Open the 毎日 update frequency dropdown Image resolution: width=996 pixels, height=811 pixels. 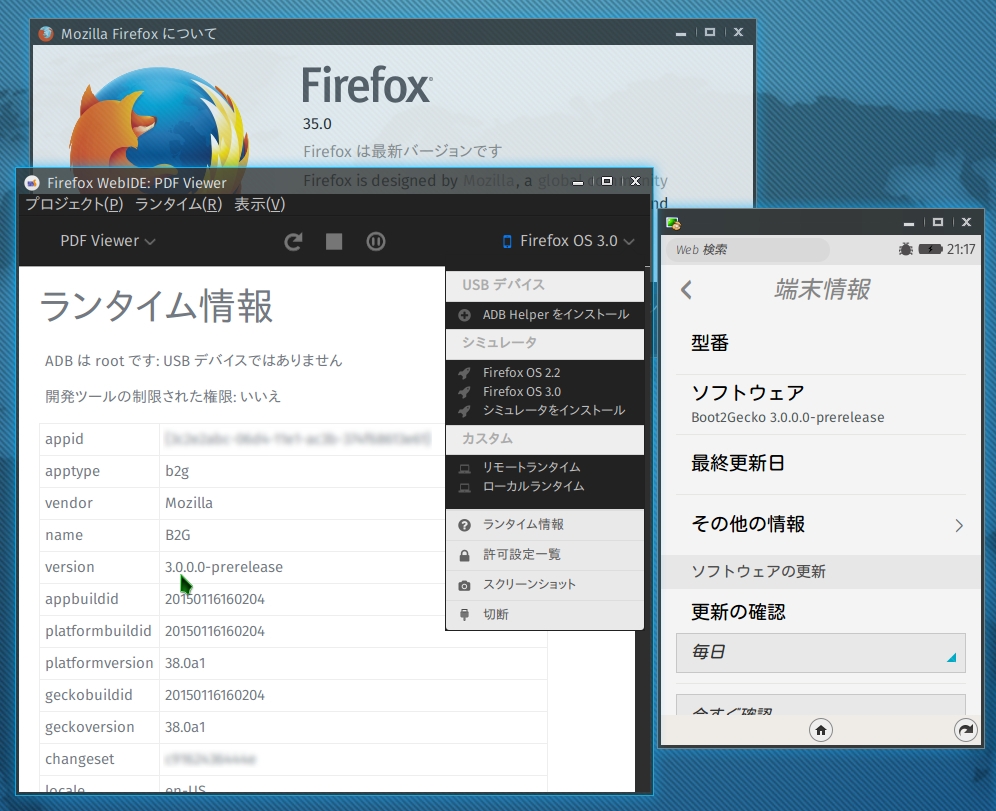click(x=821, y=652)
